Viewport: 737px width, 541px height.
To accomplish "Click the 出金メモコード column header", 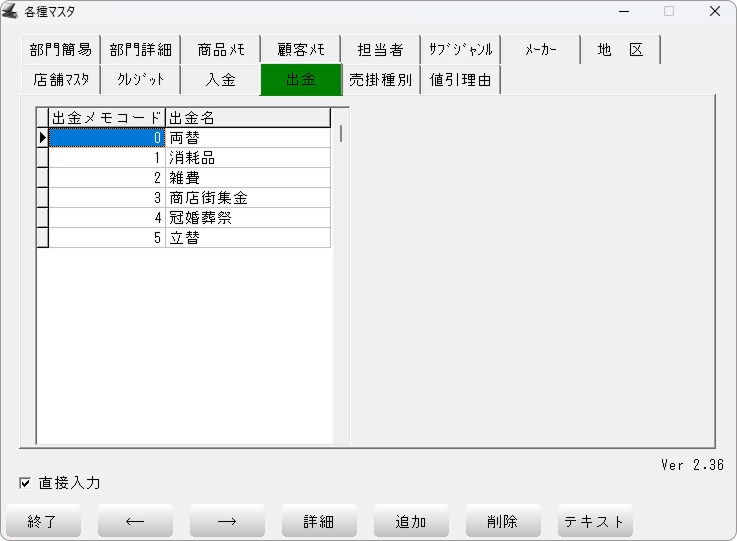I will [x=106, y=118].
